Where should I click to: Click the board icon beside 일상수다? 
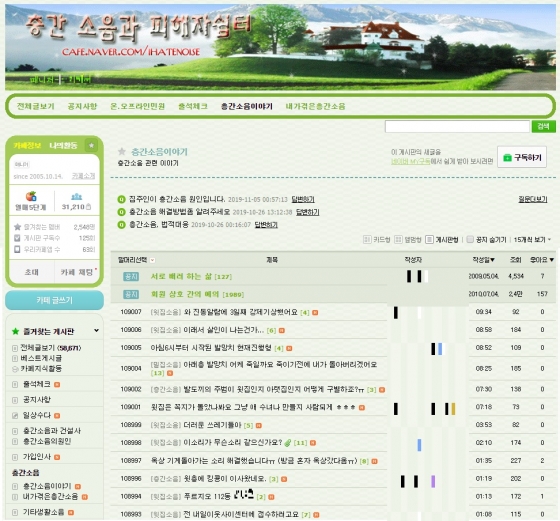pos(15,415)
